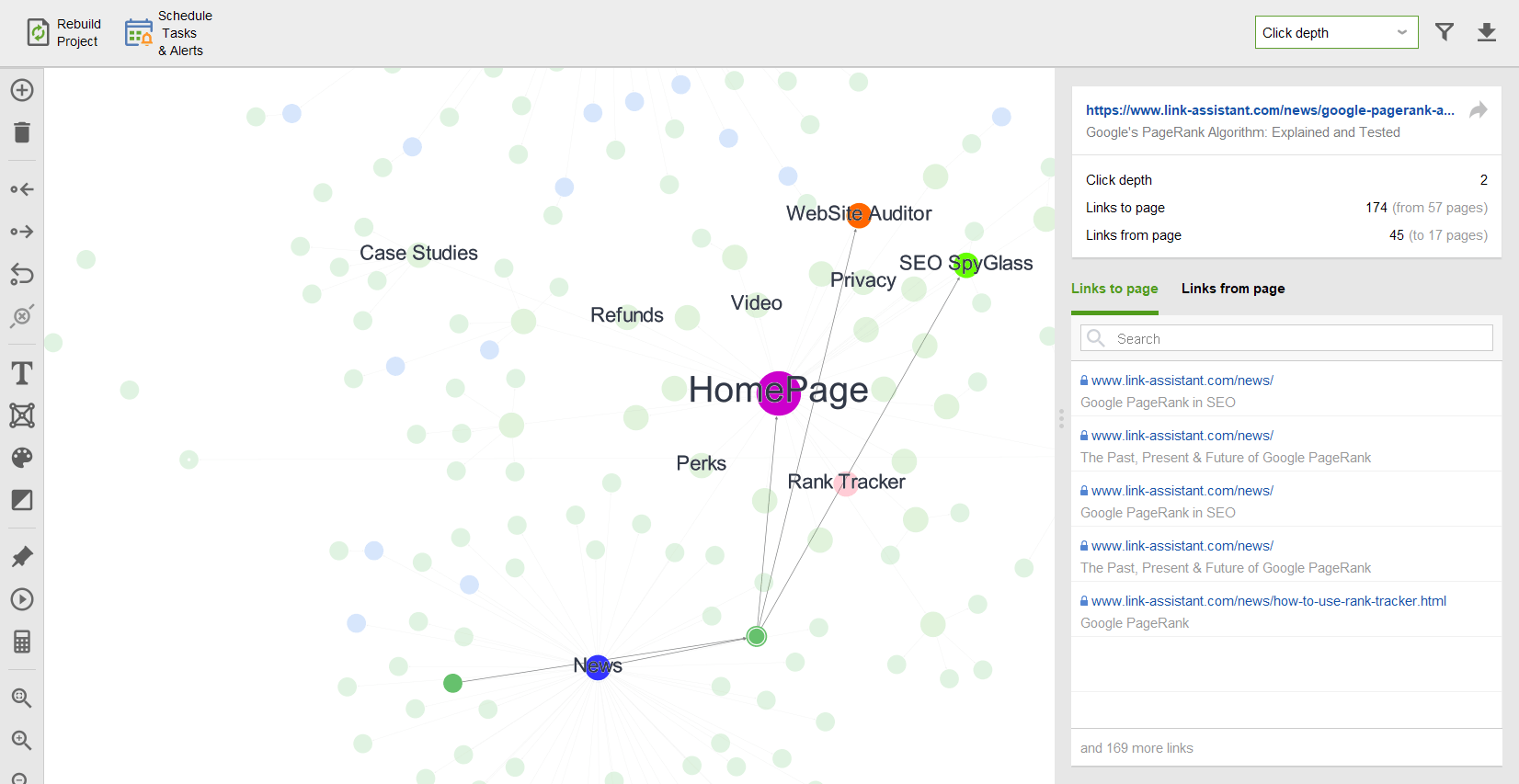The width and height of the screenshot is (1519, 784).
Task: Click the panel splitter handle dots
Action: pos(1061,419)
